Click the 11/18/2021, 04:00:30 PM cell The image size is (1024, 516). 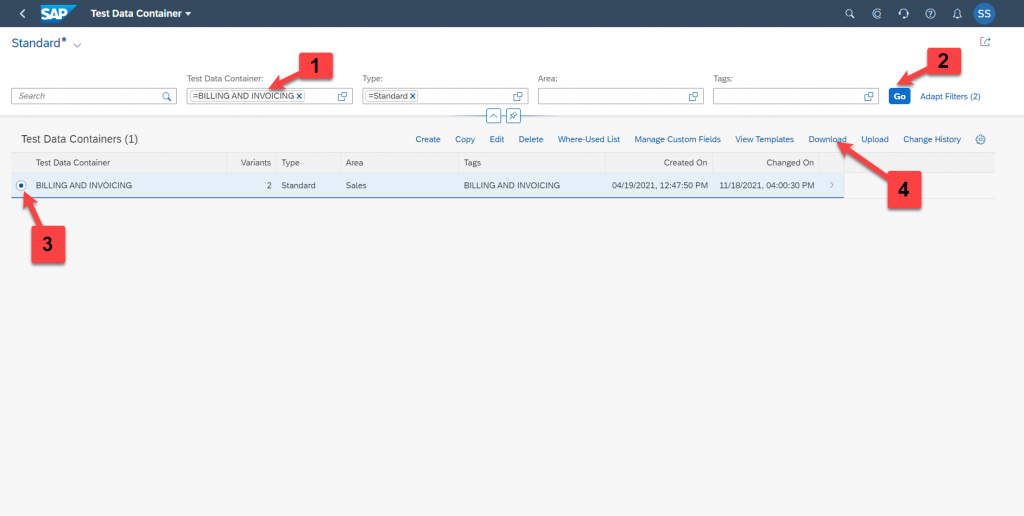pos(767,185)
